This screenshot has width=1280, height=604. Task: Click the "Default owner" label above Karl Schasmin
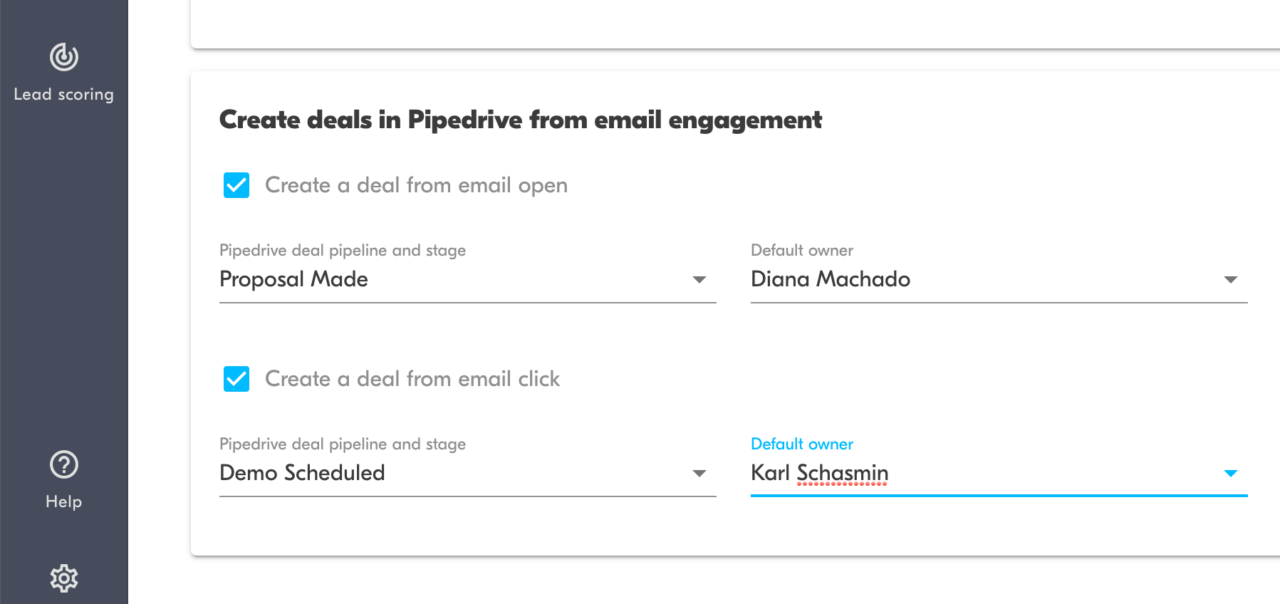pos(801,444)
